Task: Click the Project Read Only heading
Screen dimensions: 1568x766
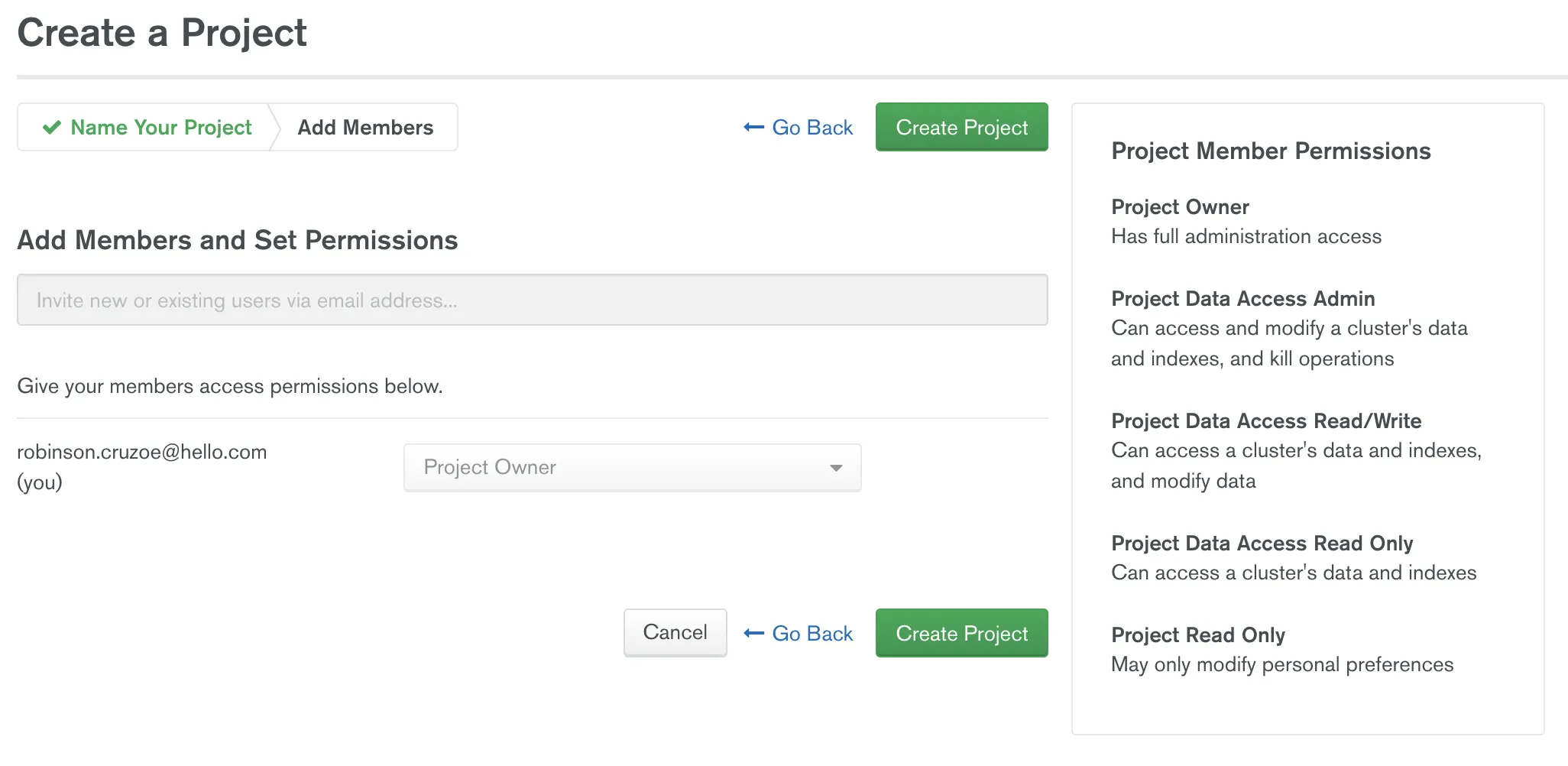Action: tap(1197, 635)
